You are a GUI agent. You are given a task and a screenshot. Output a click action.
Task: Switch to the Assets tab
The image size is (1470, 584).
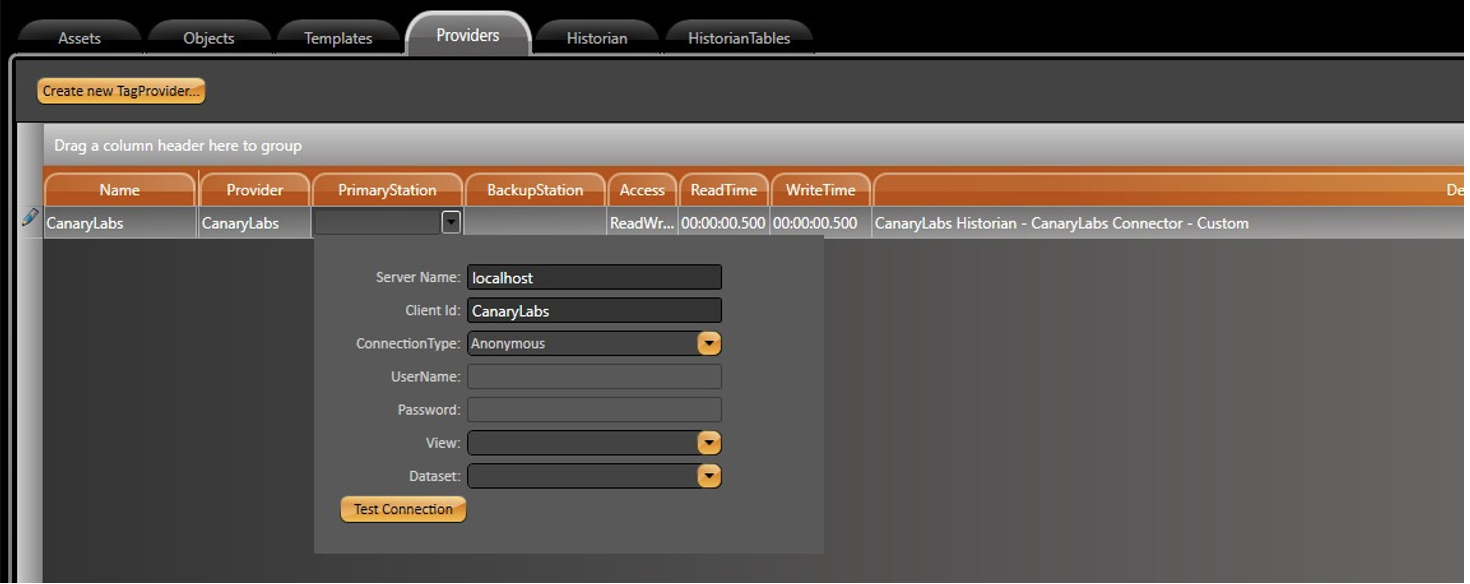(x=79, y=38)
